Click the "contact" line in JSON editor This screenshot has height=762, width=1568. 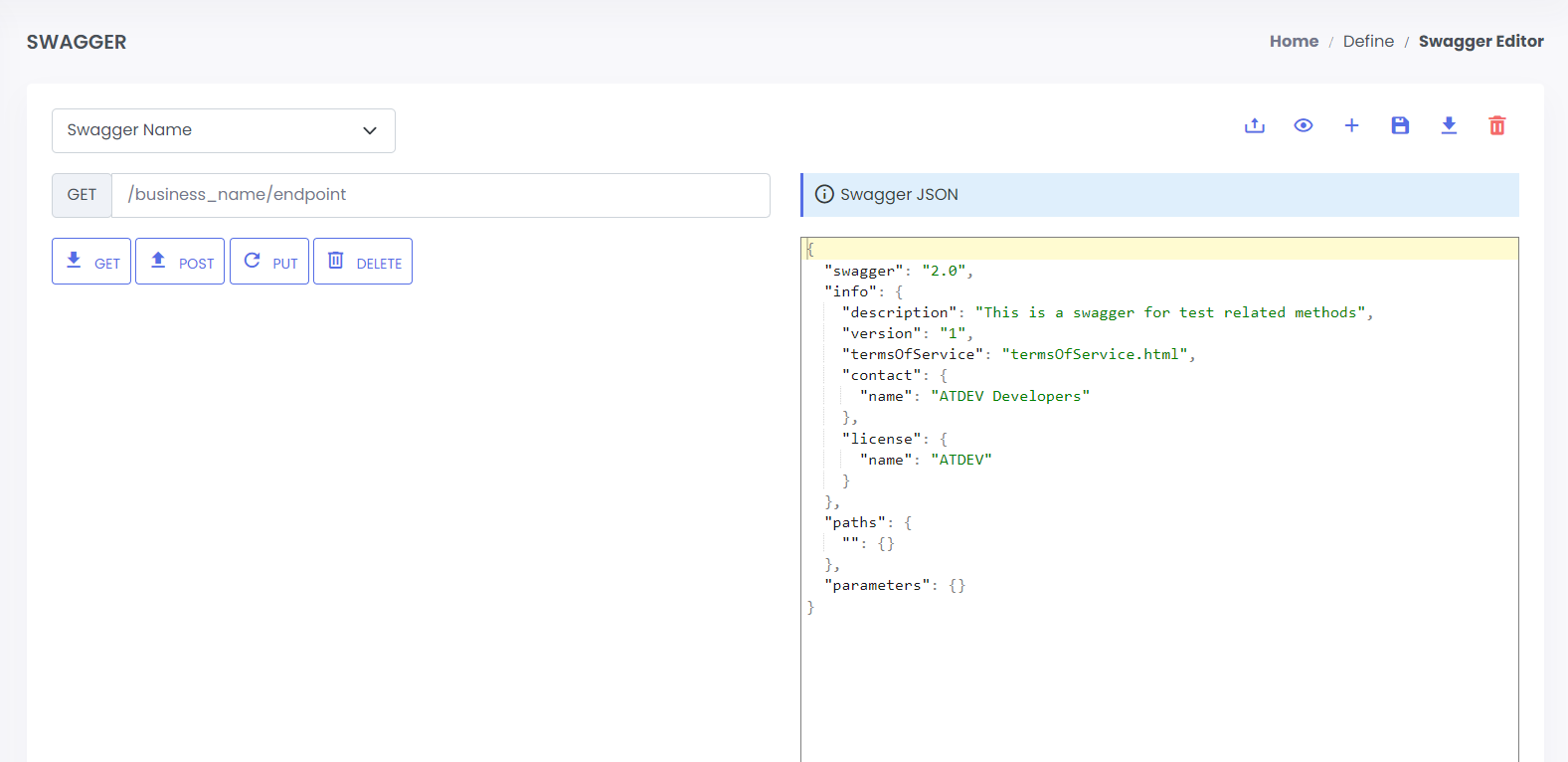click(x=895, y=375)
